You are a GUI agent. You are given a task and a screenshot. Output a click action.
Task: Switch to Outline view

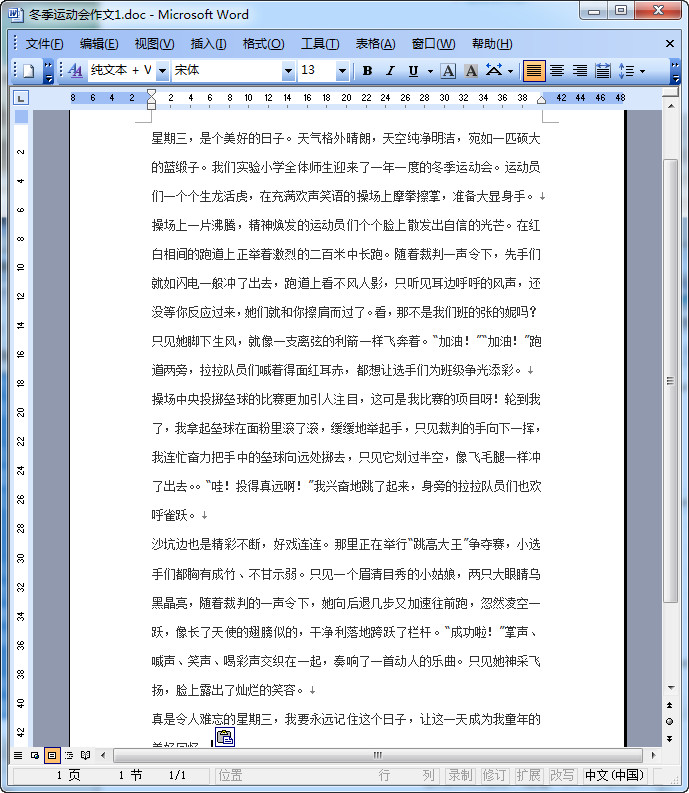[x=69, y=755]
